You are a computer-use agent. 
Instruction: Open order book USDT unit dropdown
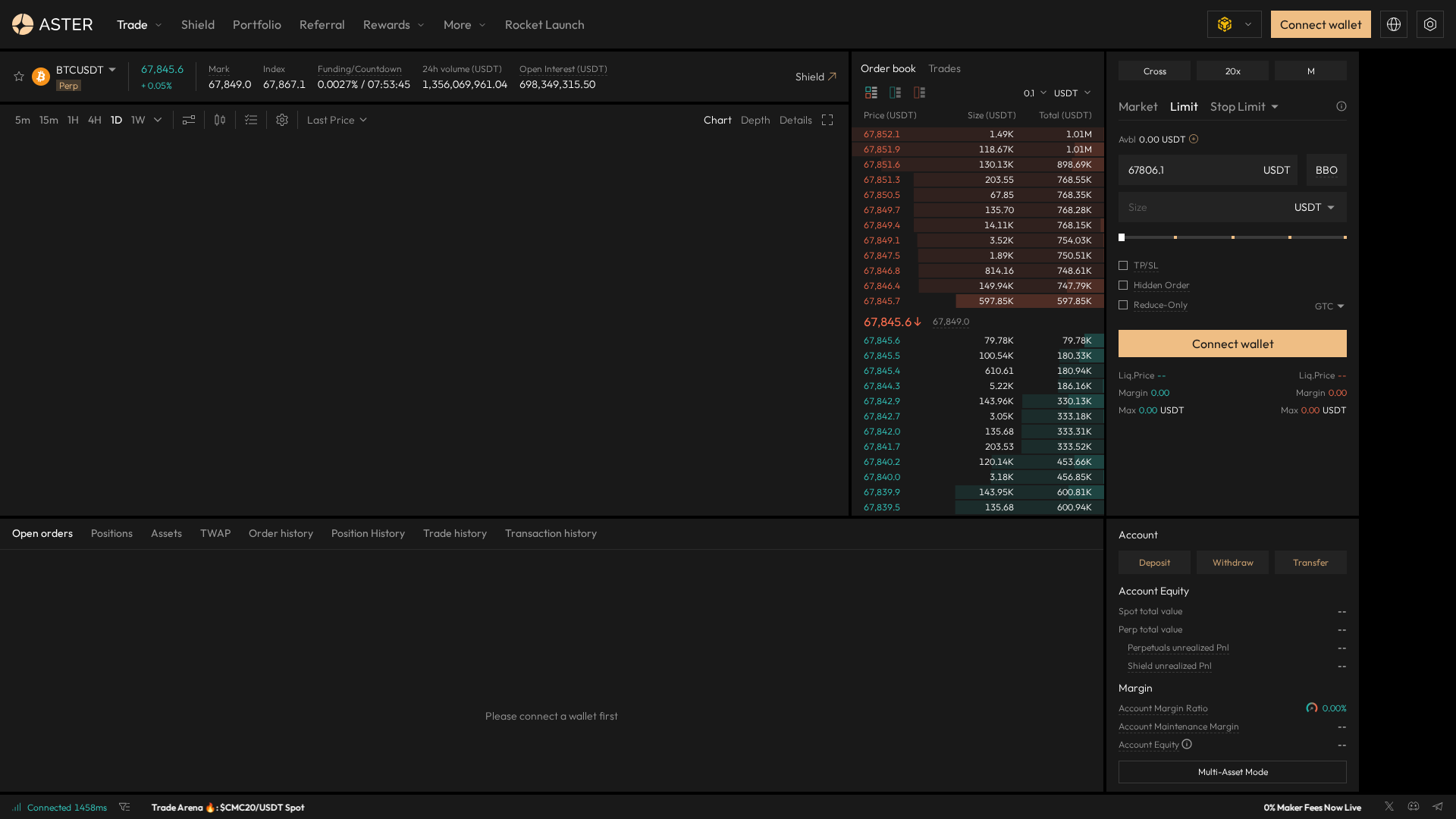click(x=1072, y=93)
